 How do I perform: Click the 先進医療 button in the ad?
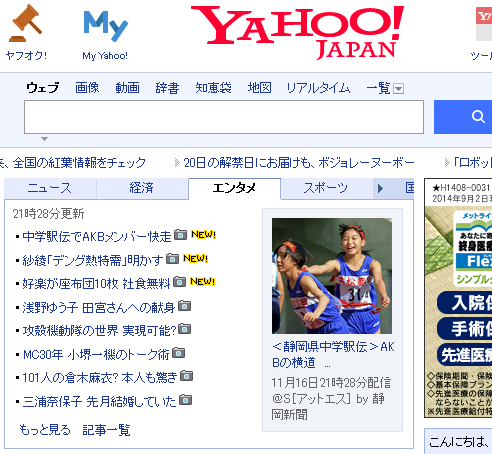coord(465,354)
